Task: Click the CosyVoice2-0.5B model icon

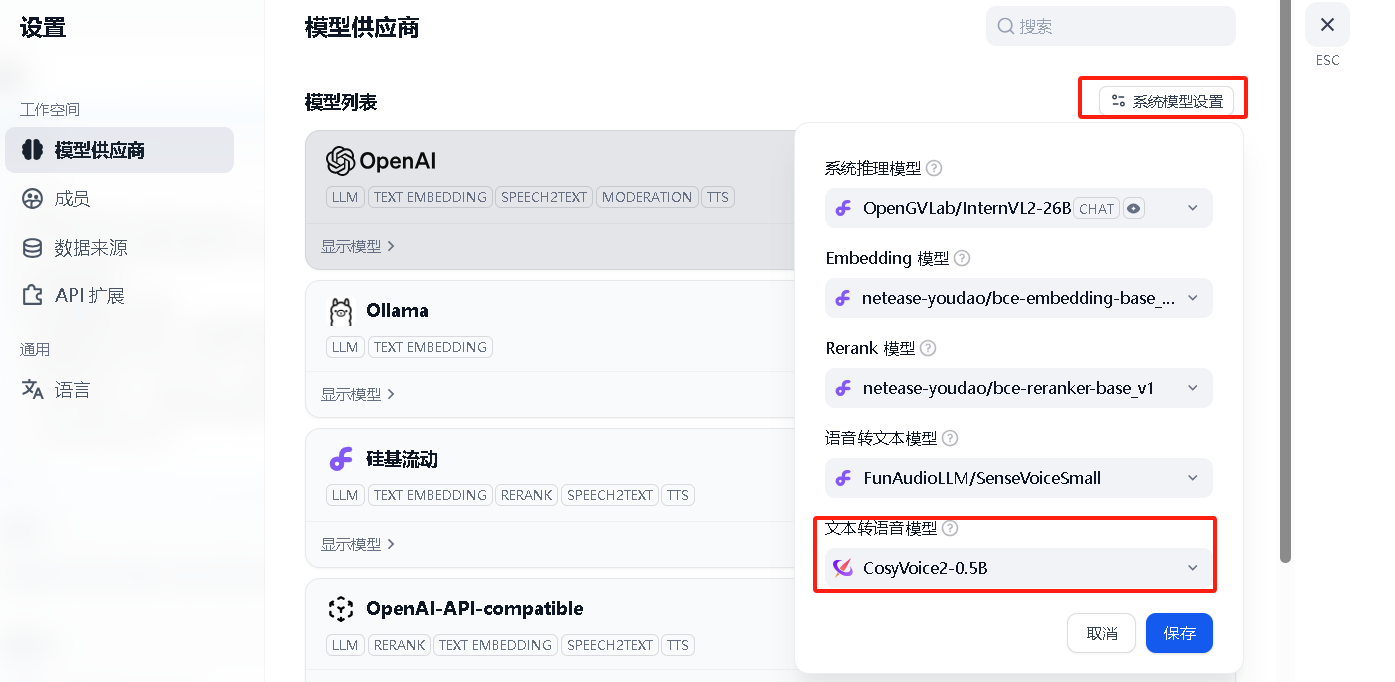Action: tap(843, 567)
